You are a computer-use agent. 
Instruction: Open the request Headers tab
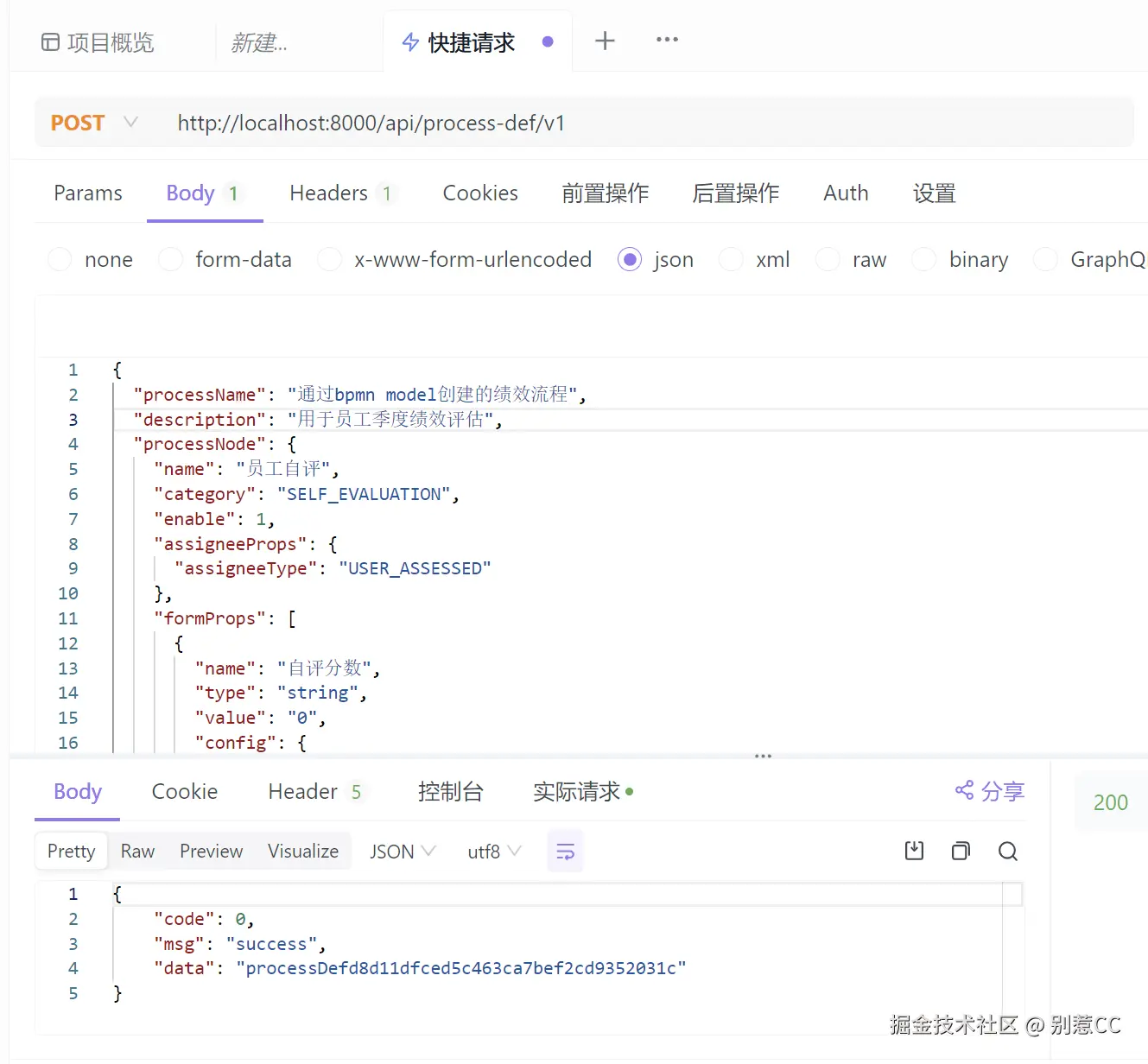click(x=342, y=193)
